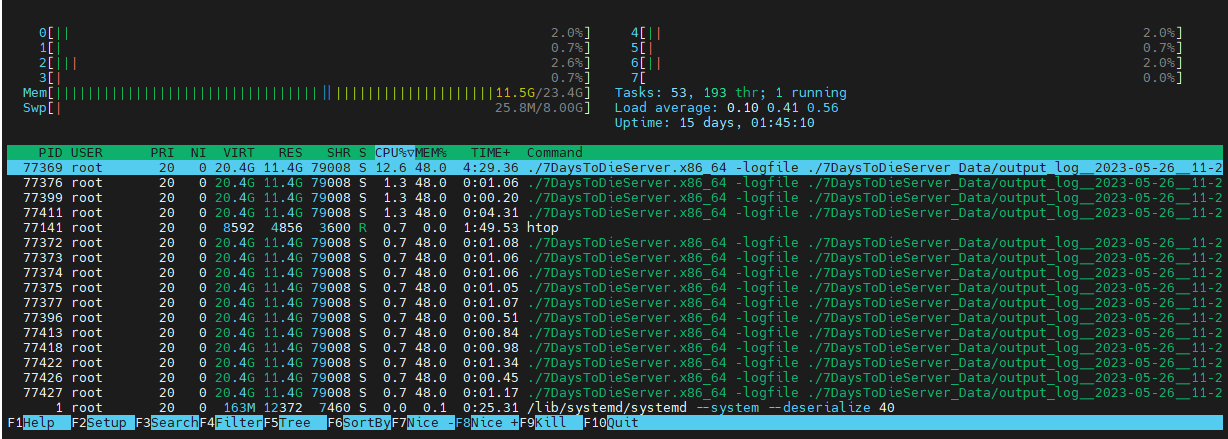
Task: Click the CPU% sorted column header
Action: 395,152
